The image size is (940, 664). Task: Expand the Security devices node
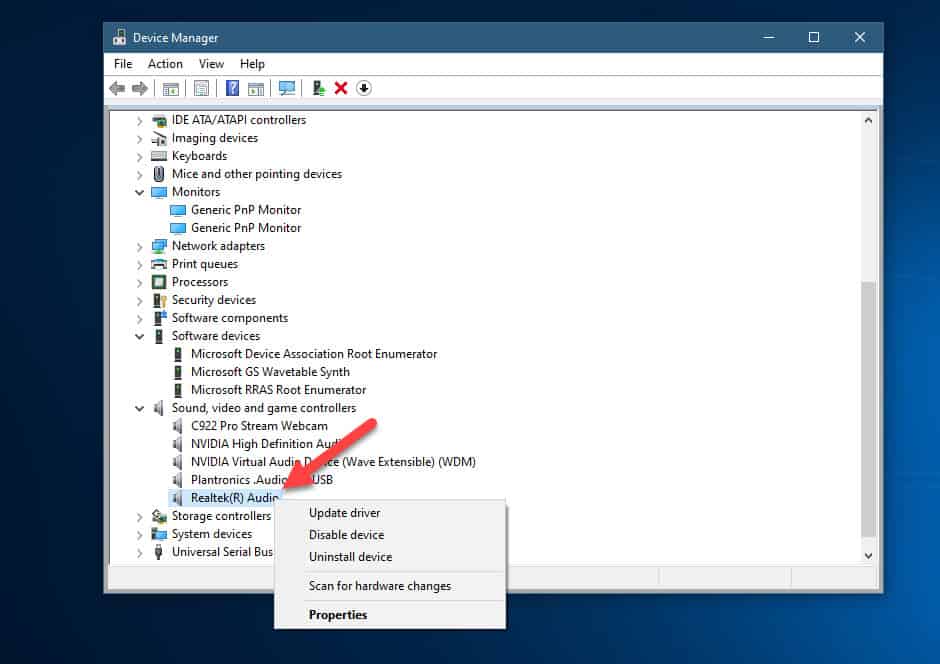pyautogui.click(x=139, y=301)
